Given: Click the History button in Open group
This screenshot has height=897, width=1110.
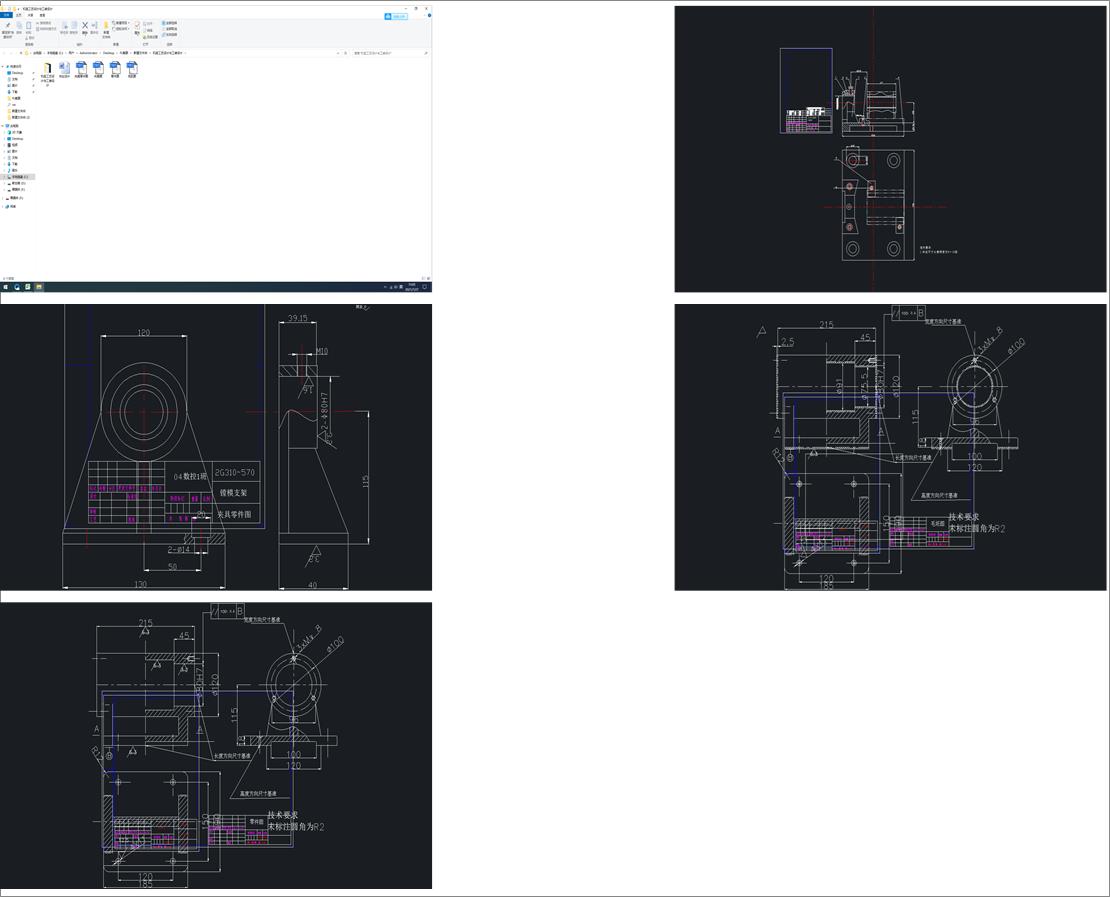Looking at the screenshot, I should tap(149, 36).
